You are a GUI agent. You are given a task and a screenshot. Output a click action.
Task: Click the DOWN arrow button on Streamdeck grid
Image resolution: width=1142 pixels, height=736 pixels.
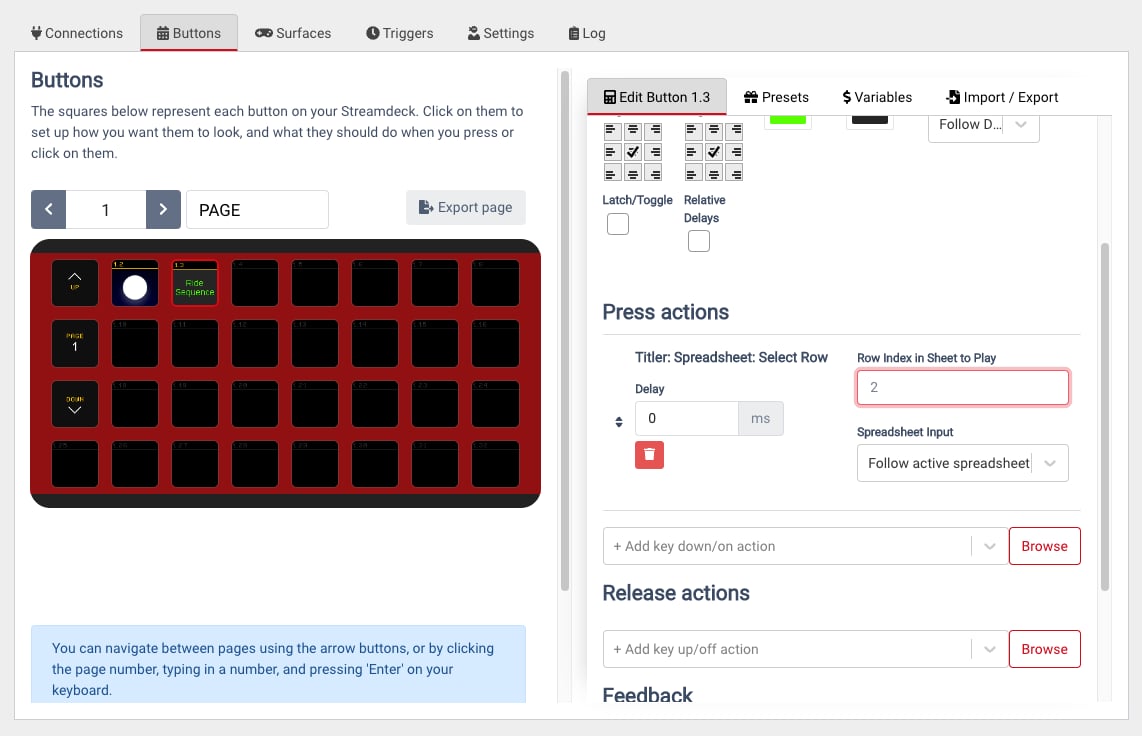[74, 404]
